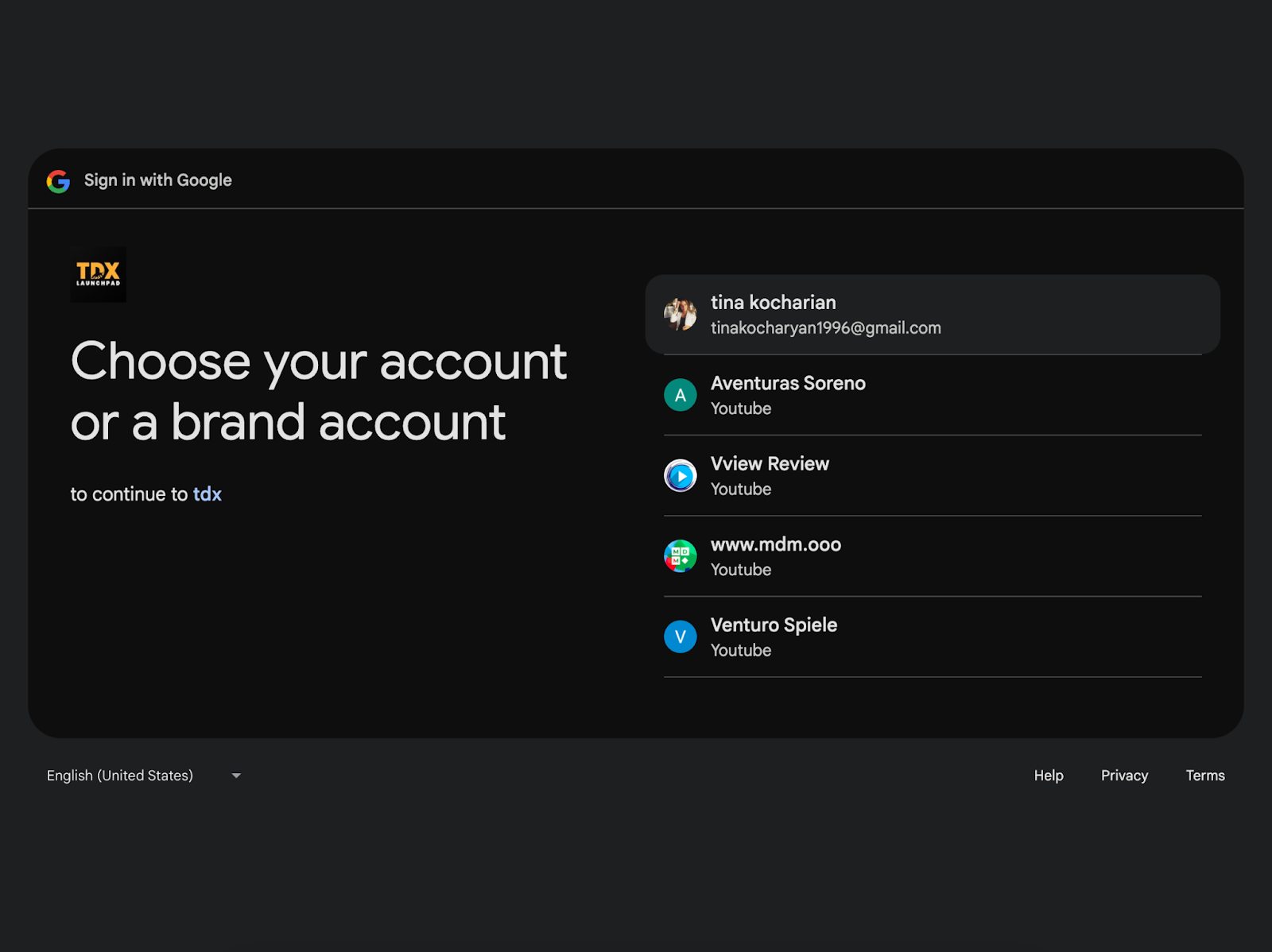This screenshot has height=952, width=1272.
Task: Choose the www.mdm.ooo brand account
Action: tap(933, 556)
